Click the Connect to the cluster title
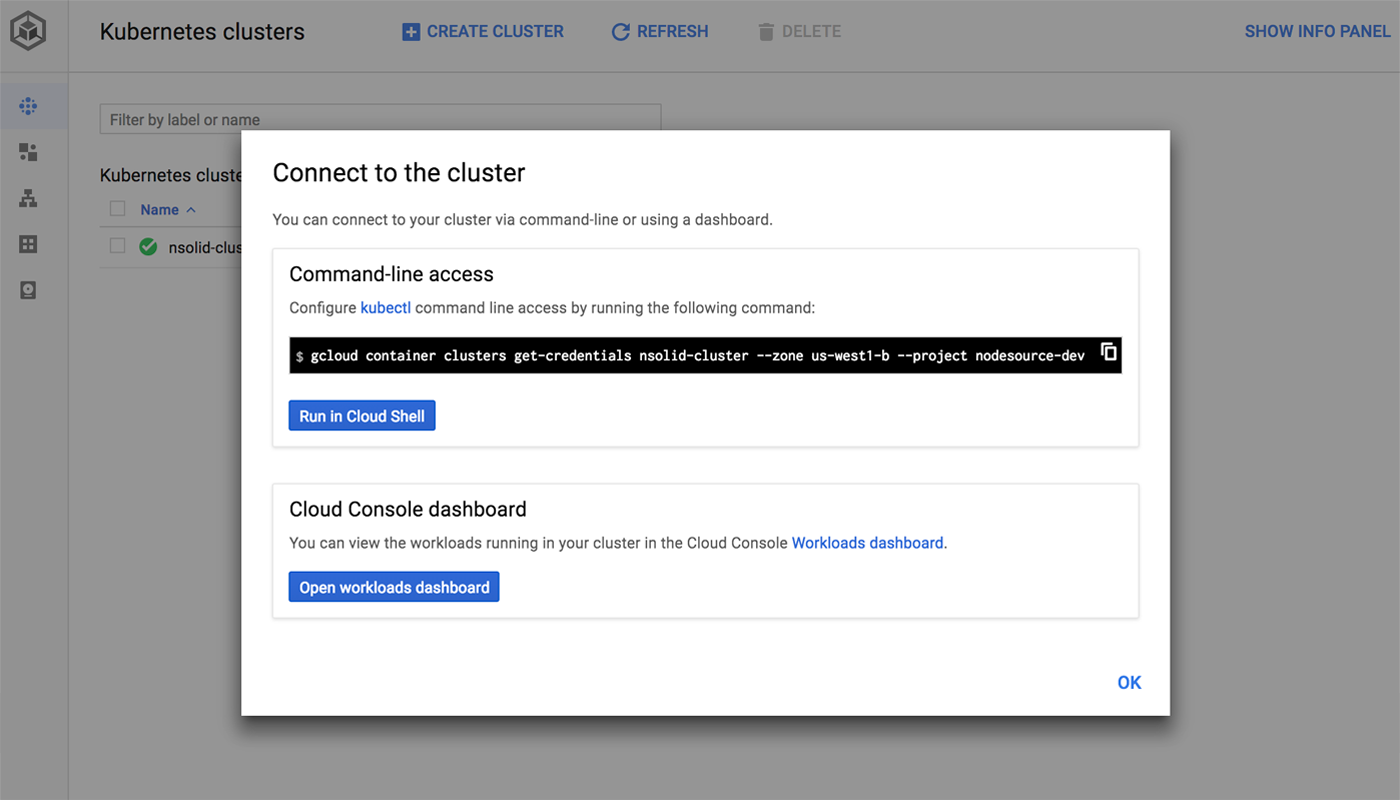1400x800 pixels. (399, 173)
